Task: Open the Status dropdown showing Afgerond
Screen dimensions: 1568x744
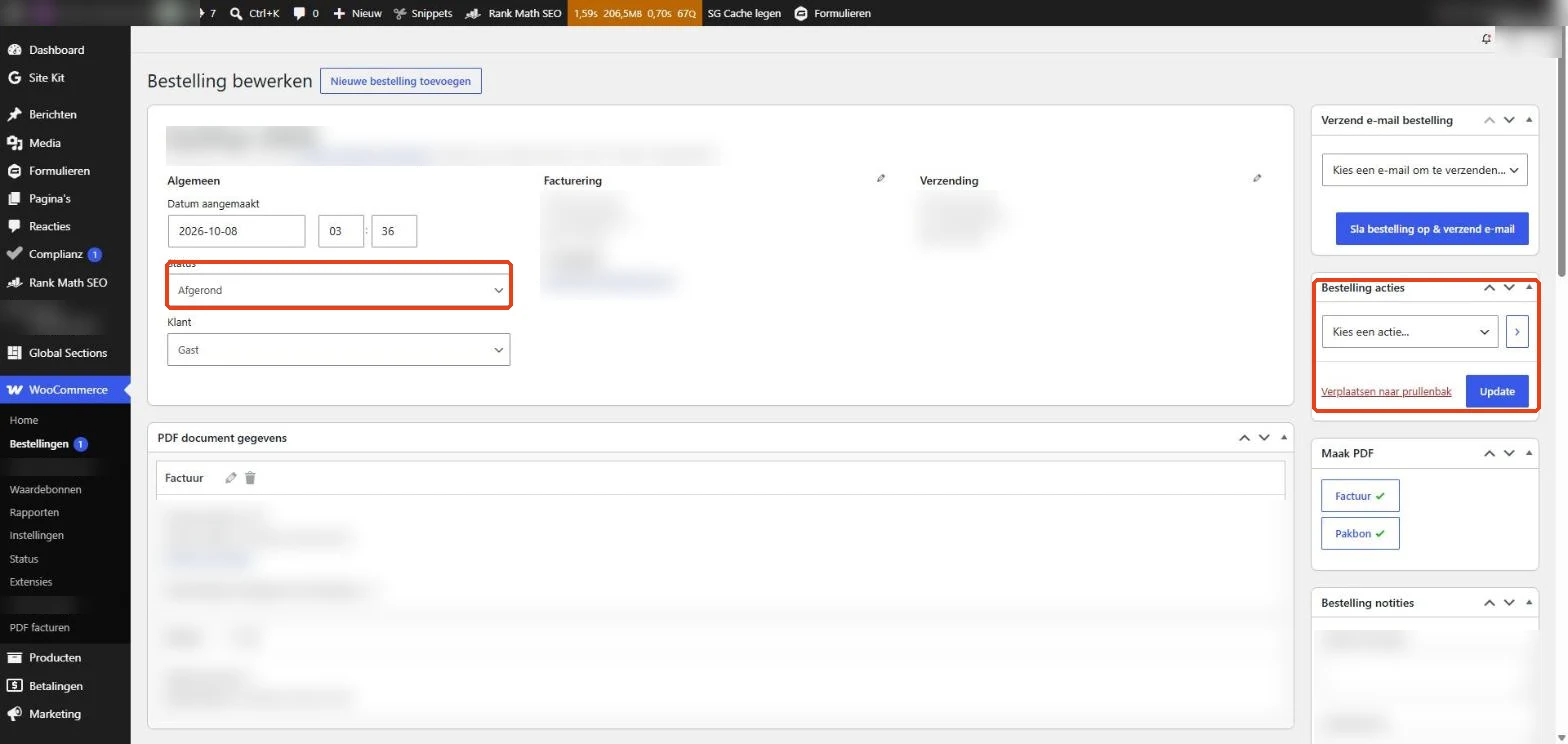Action: (x=339, y=290)
